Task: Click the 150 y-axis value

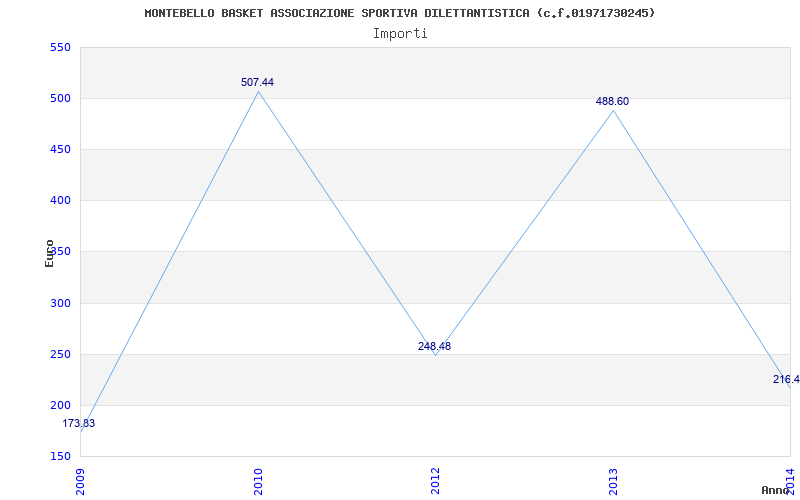Action: 60,457
